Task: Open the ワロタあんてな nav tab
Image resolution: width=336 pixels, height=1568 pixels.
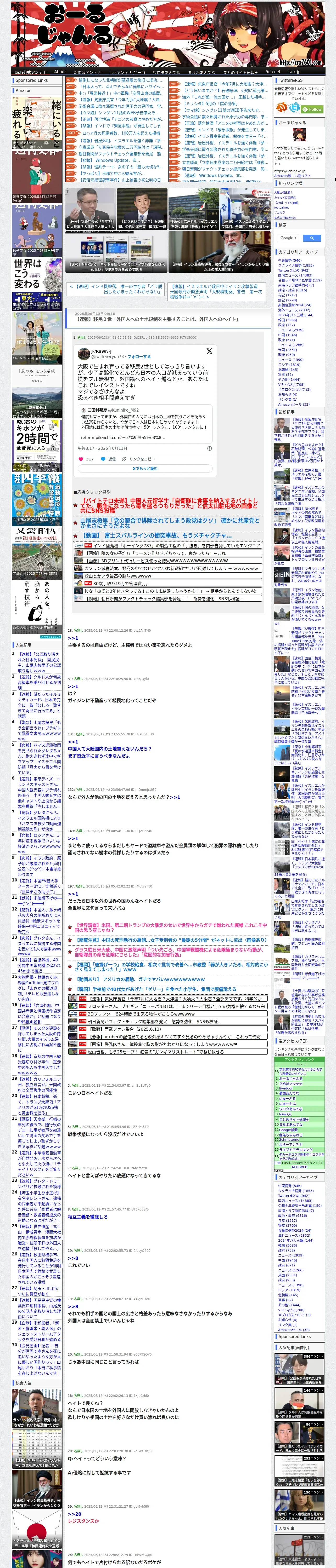Action: click(x=166, y=72)
